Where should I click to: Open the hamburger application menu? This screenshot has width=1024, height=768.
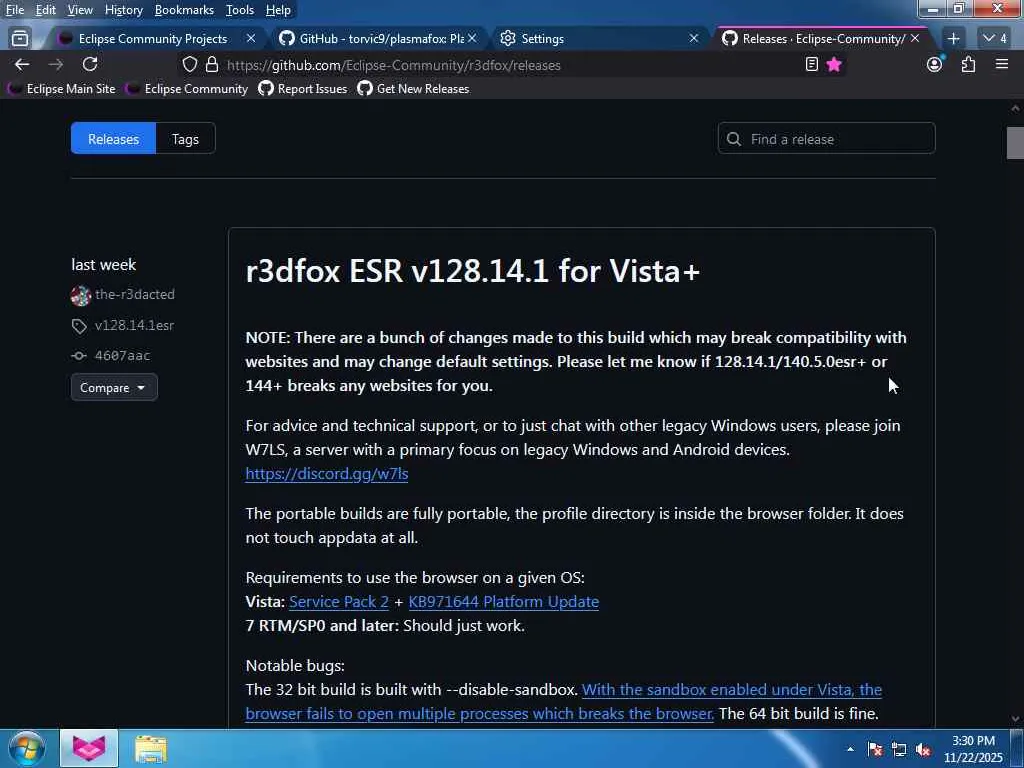1002,64
